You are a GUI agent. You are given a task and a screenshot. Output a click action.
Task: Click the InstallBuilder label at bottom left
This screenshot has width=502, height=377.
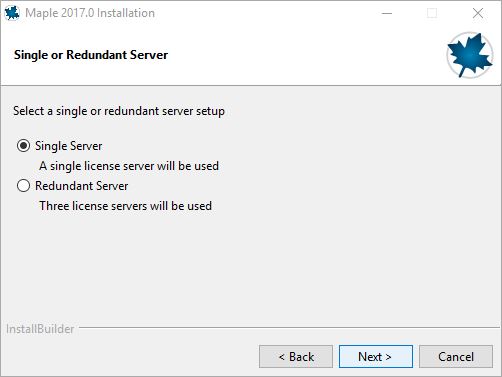point(40,329)
